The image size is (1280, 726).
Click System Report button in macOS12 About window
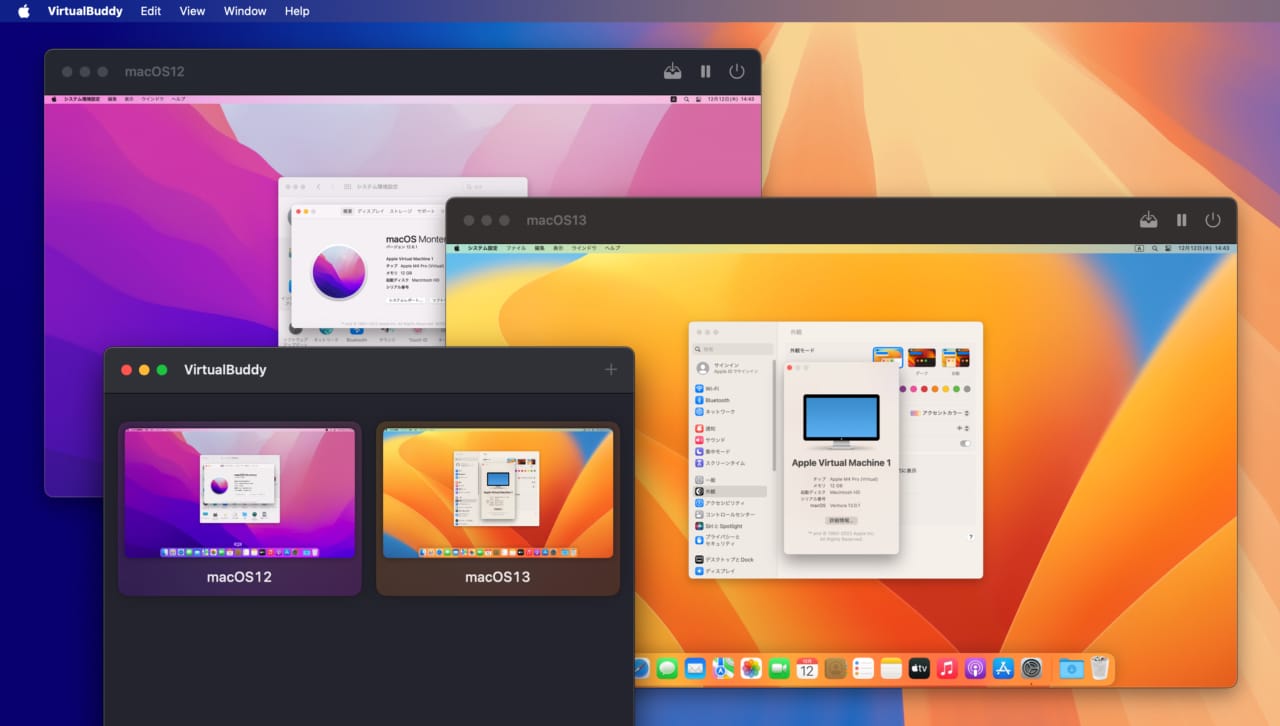[405, 300]
